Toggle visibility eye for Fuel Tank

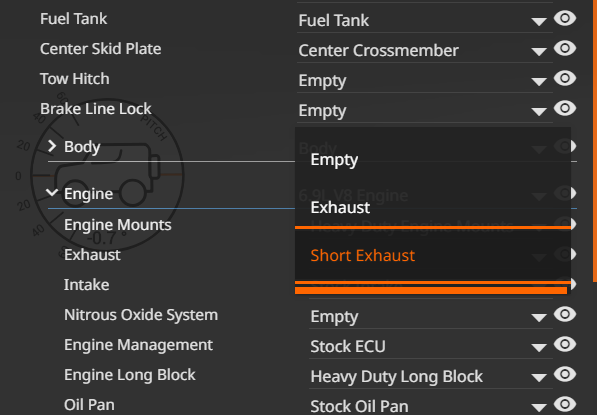click(x=565, y=18)
